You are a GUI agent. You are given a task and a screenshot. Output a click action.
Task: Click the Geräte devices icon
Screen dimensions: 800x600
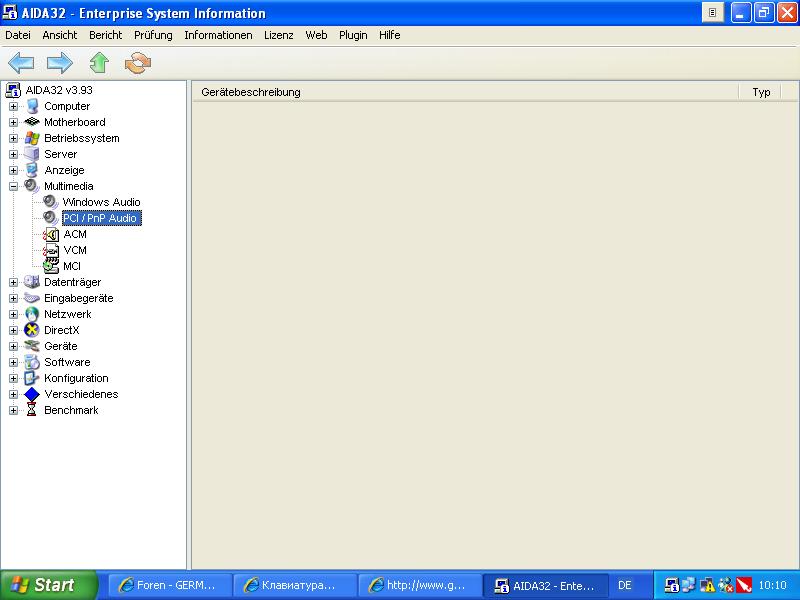tap(32, 346)
